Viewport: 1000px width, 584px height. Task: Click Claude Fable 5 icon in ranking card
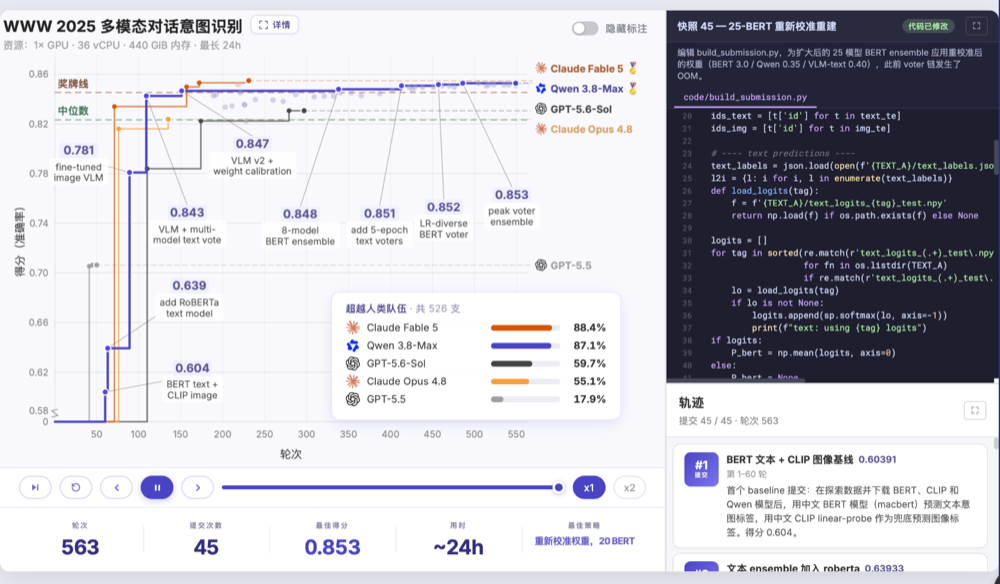click(x=353, y=328)
